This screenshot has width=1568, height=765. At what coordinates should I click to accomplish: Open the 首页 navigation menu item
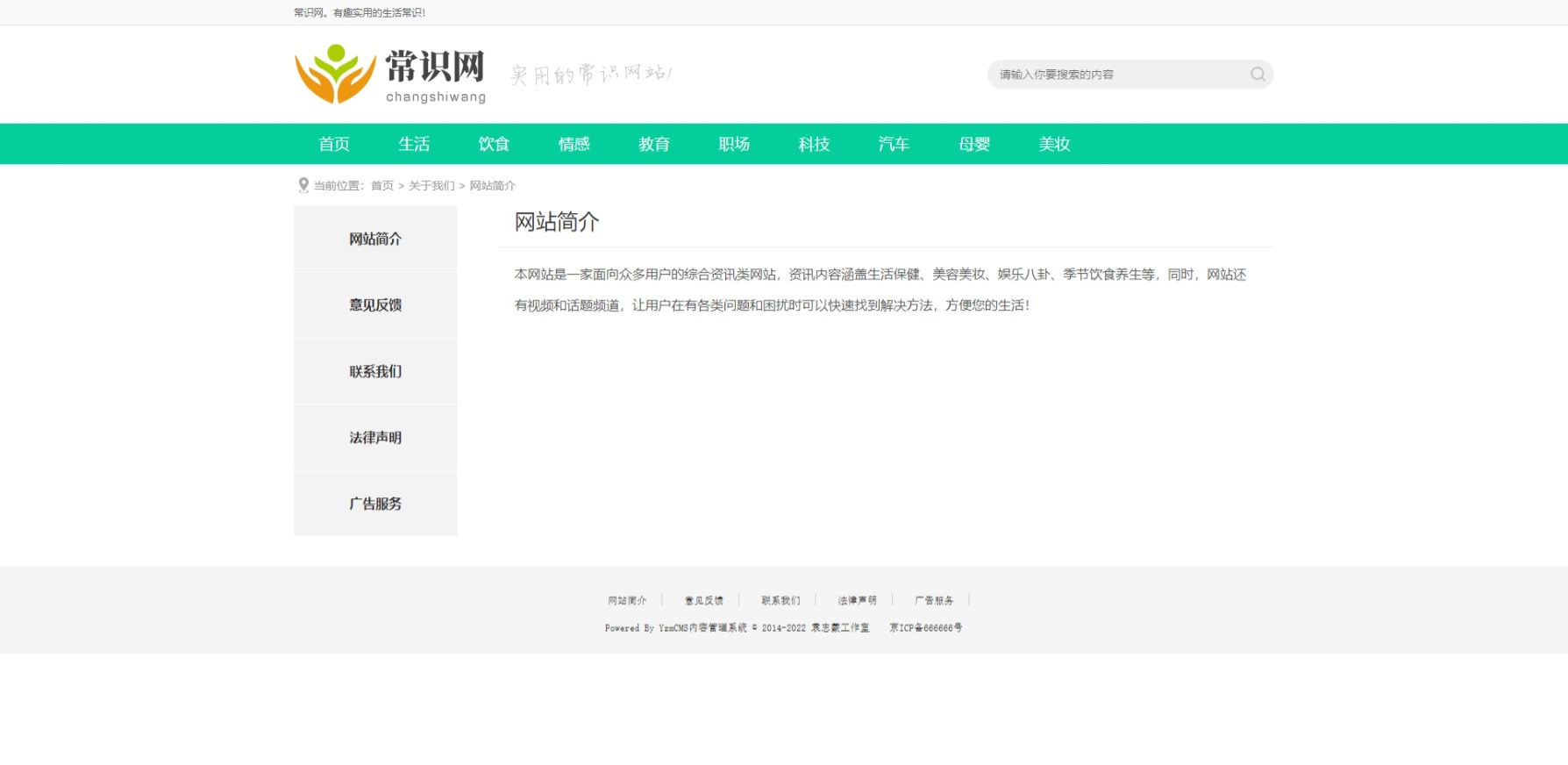tap(334, 144)
